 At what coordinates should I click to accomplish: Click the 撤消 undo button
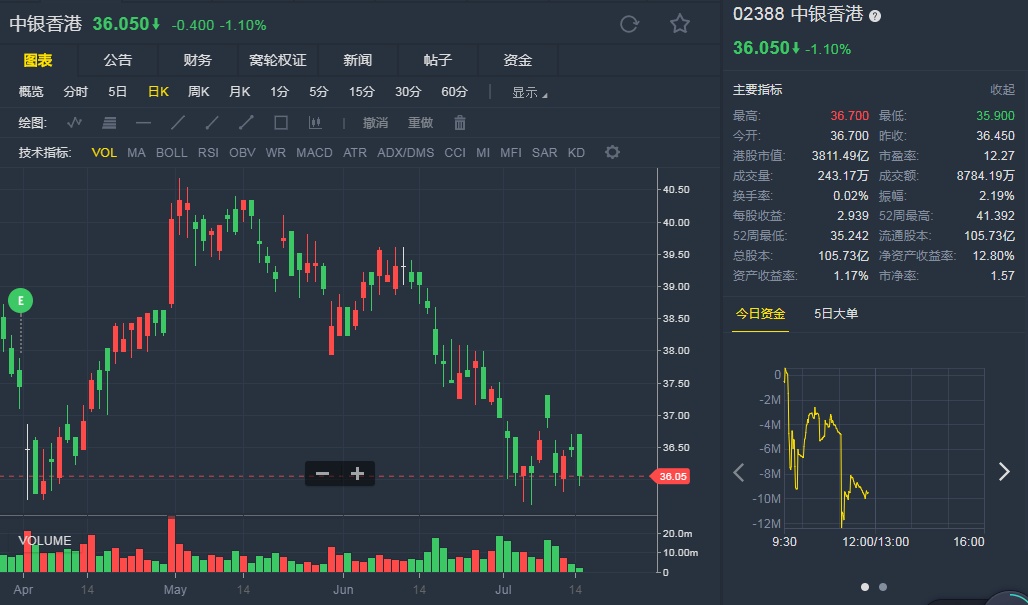[375, 123]
